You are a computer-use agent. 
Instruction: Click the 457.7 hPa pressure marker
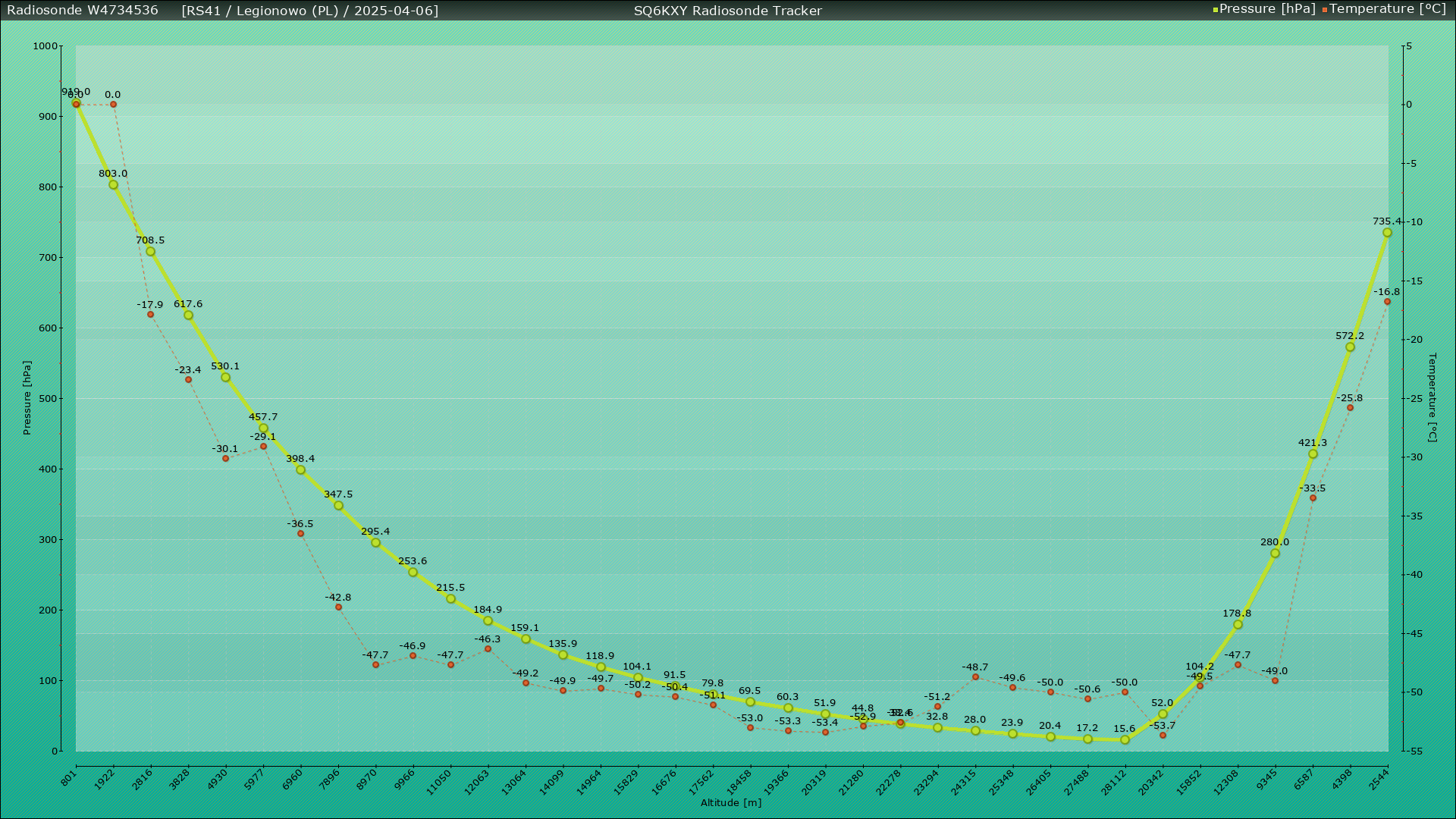263,428
